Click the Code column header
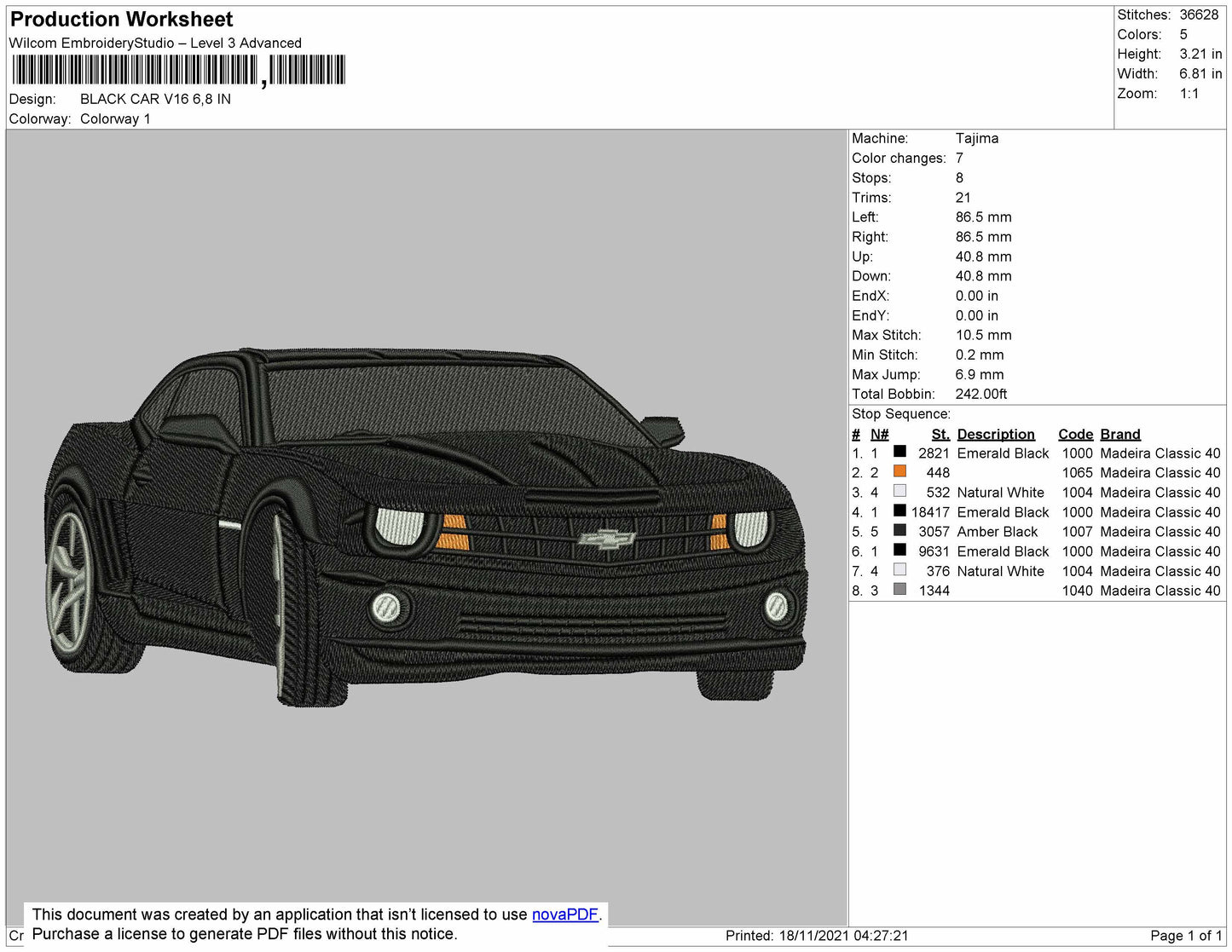Viewport: 1232px width, 952px height. 1075,434
